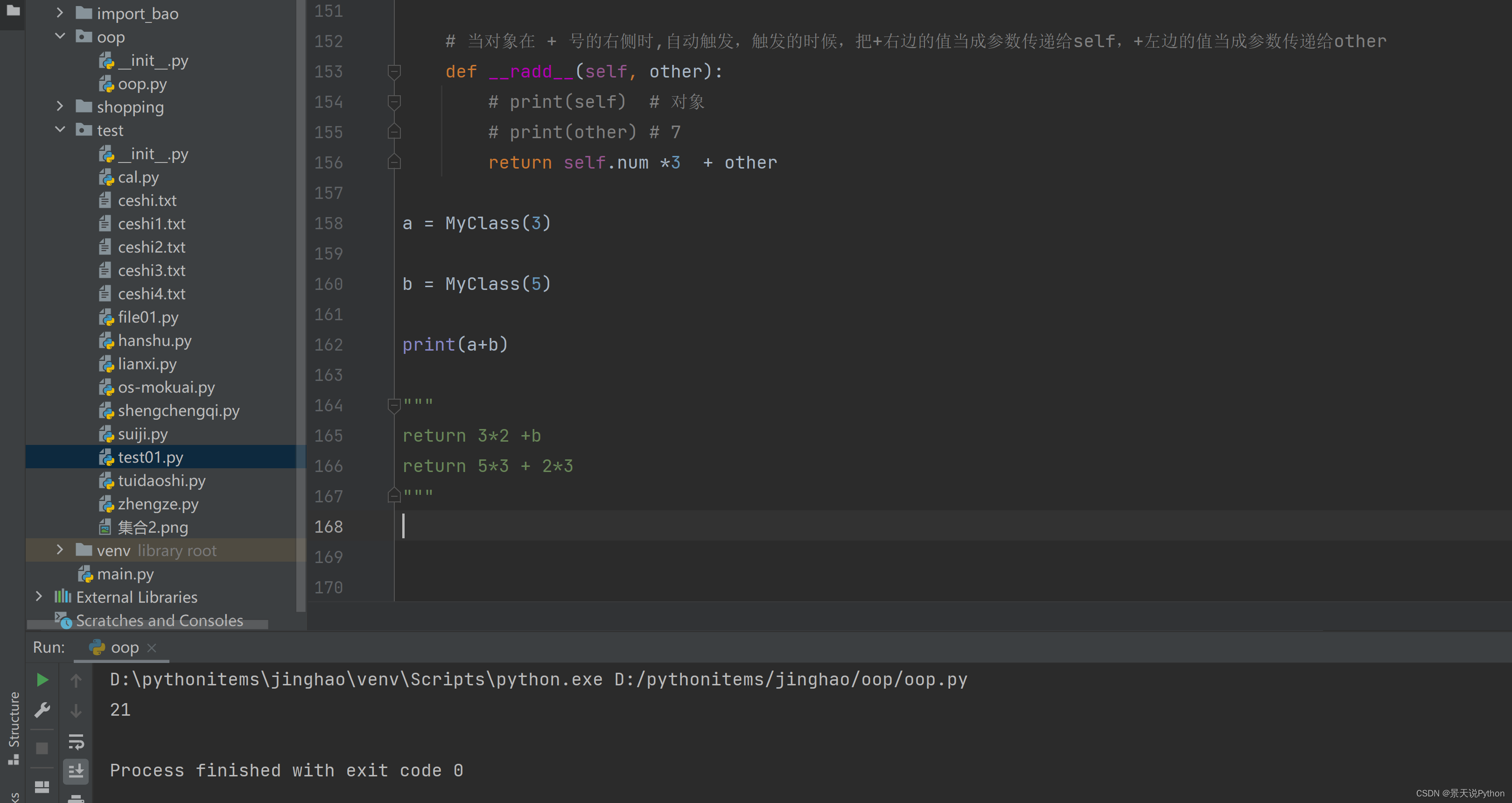Click the Stop square icon in Run panel

[42, 748]
